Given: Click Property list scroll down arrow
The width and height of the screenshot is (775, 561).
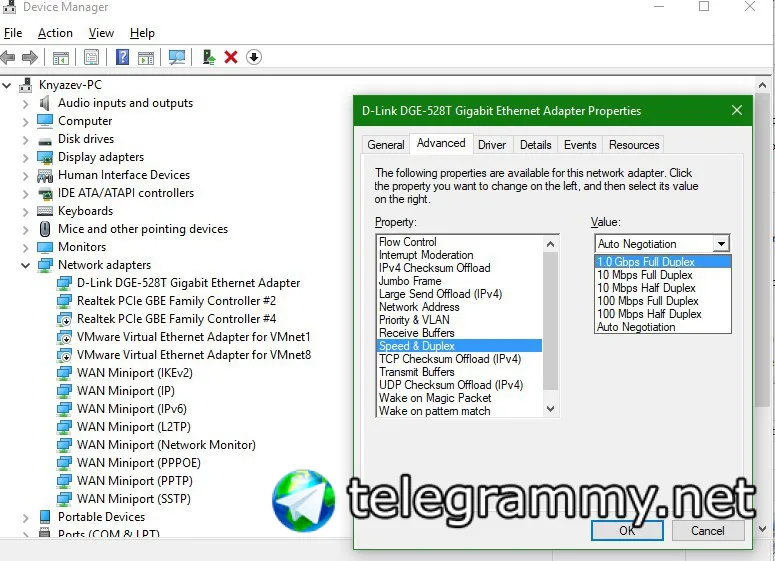Looking at the screenshot, I should click(550, 409).
